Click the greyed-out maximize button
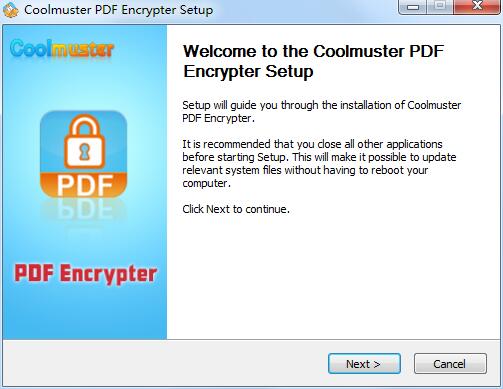Image resolution: width=503 pixels, height=389 pixels. 440,7
